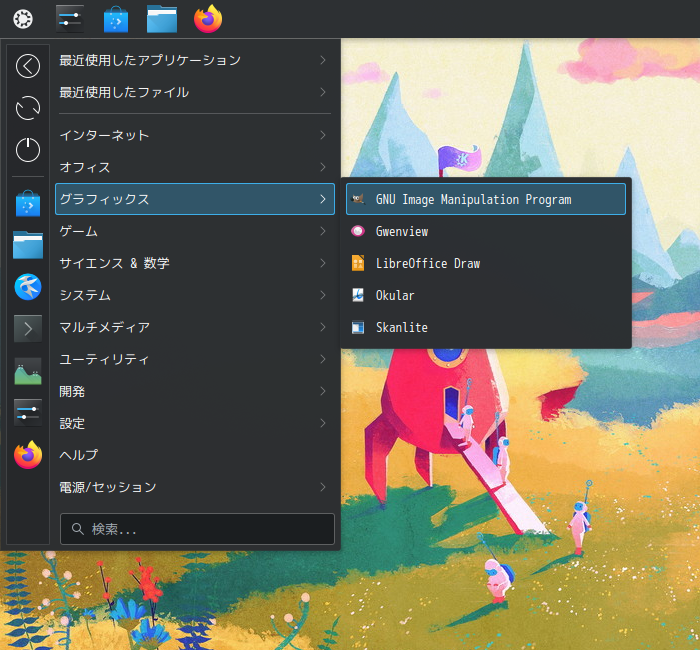The image size is (700, 650).
Task: Launch Firefox from the favorites sidebar
Action: (x=28, y=454)
